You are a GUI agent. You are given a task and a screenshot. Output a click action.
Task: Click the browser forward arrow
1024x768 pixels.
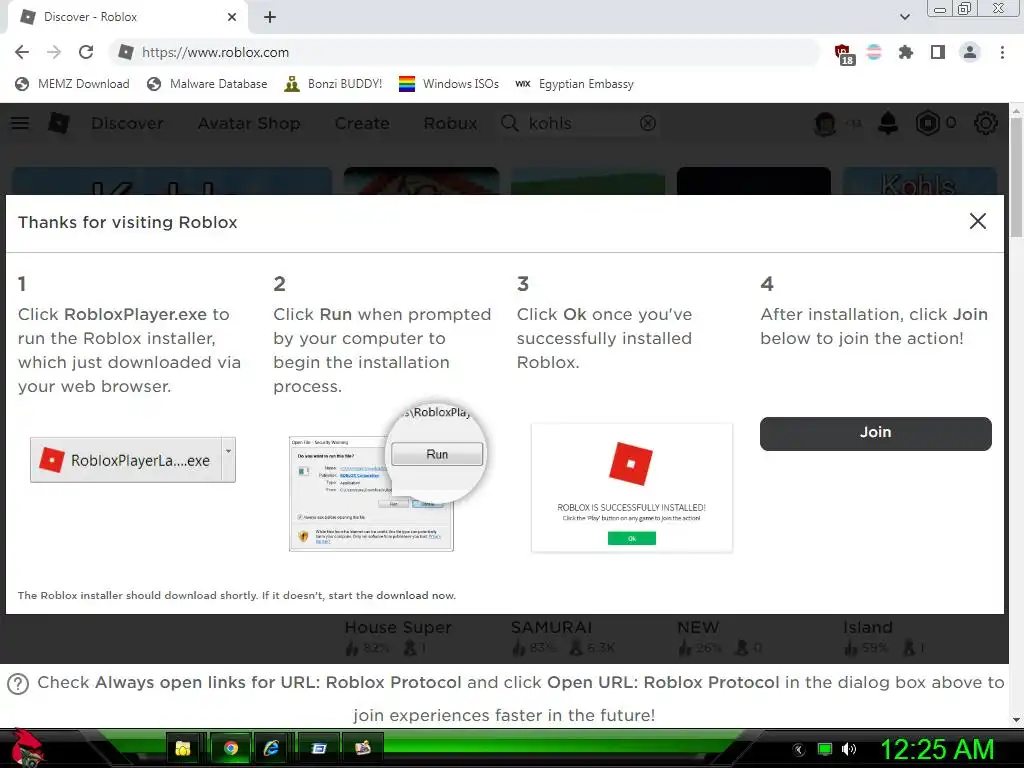click(54, 52)
